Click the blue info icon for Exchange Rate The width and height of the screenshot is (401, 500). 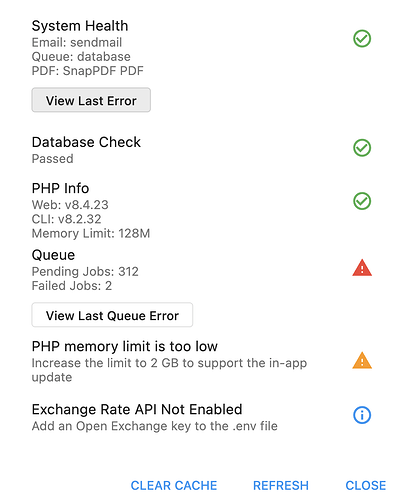(x=362, y=415)
